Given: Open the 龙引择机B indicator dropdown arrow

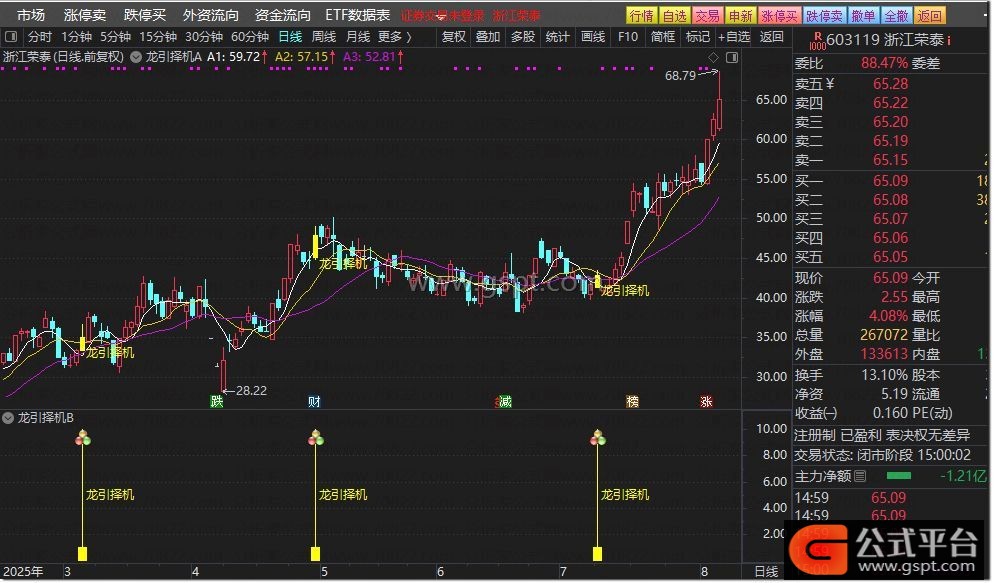Looking at the screenshot, I should coord(8,418).
